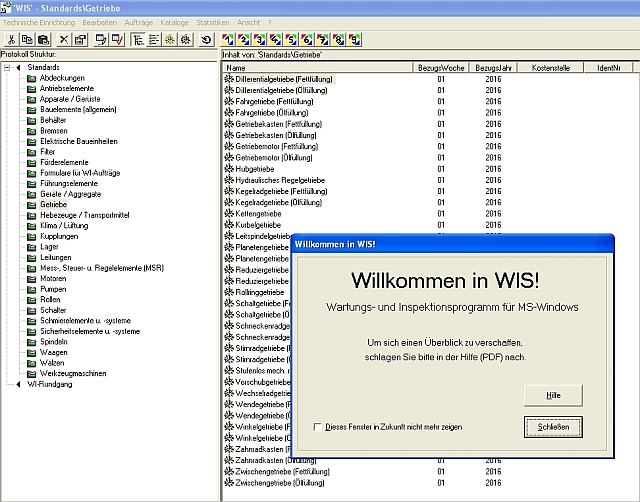Select Getriebemotor (Fettfüllung) row
This screenshot has height=502, width=640.
pos(276,146)
